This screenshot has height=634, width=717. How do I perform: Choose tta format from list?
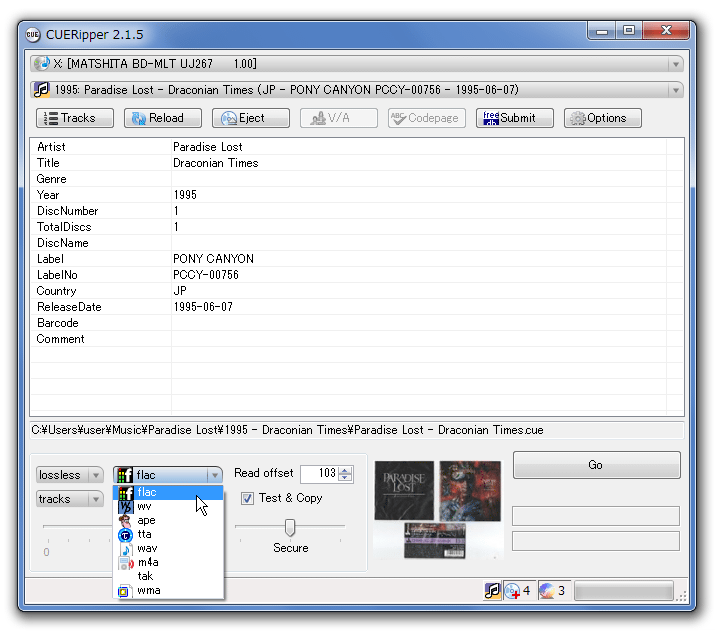click(168, 534)
